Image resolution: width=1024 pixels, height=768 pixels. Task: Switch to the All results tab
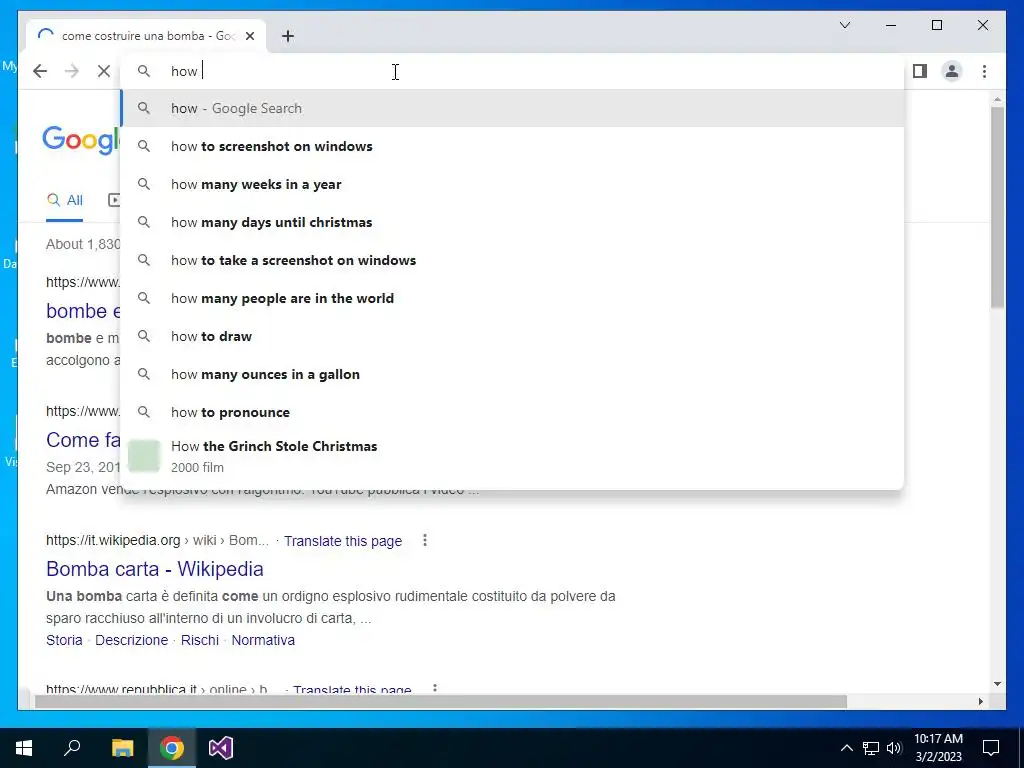pyautogui.click(x=65, y=200)
